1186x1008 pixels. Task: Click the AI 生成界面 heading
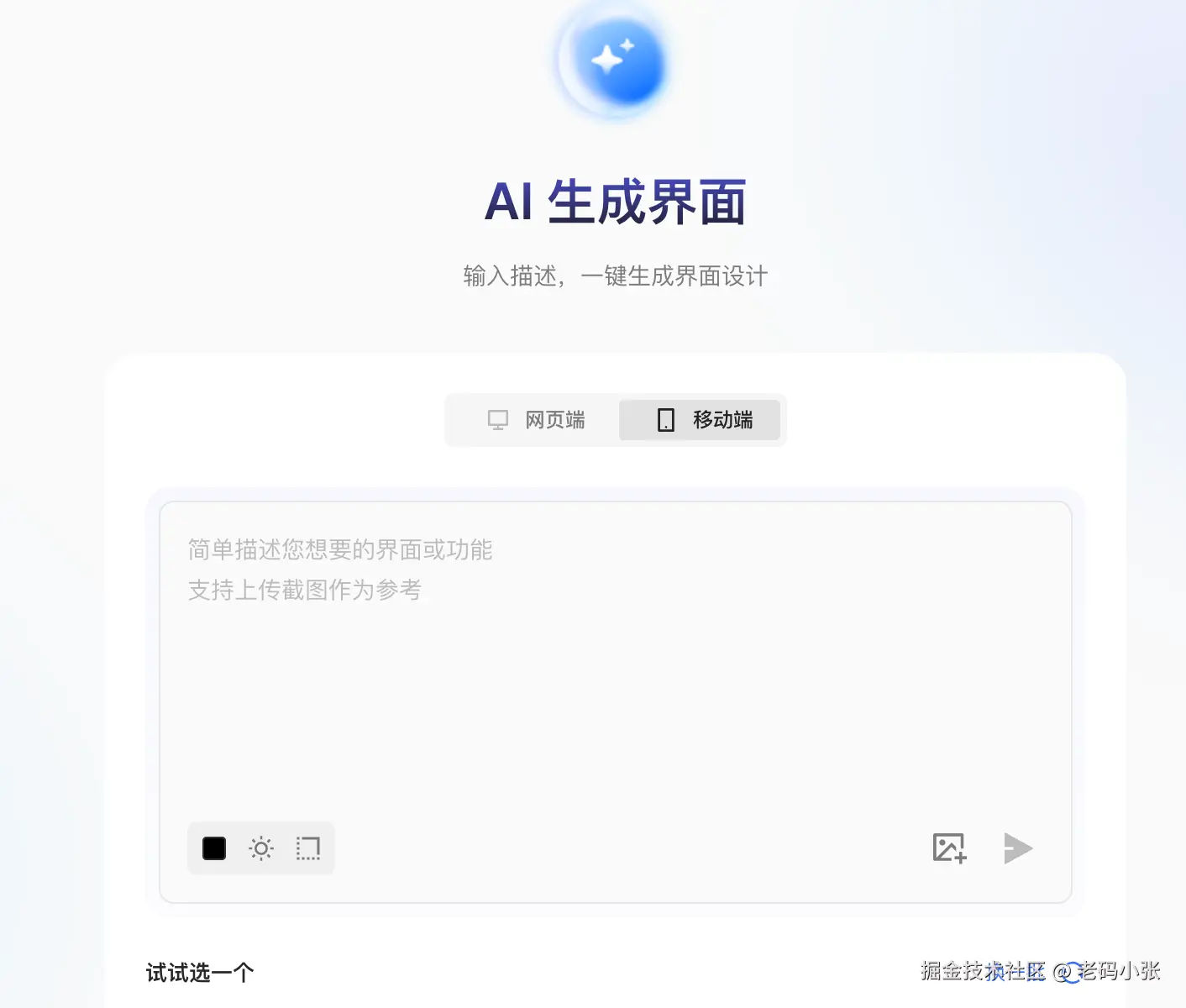coord(616,202)
